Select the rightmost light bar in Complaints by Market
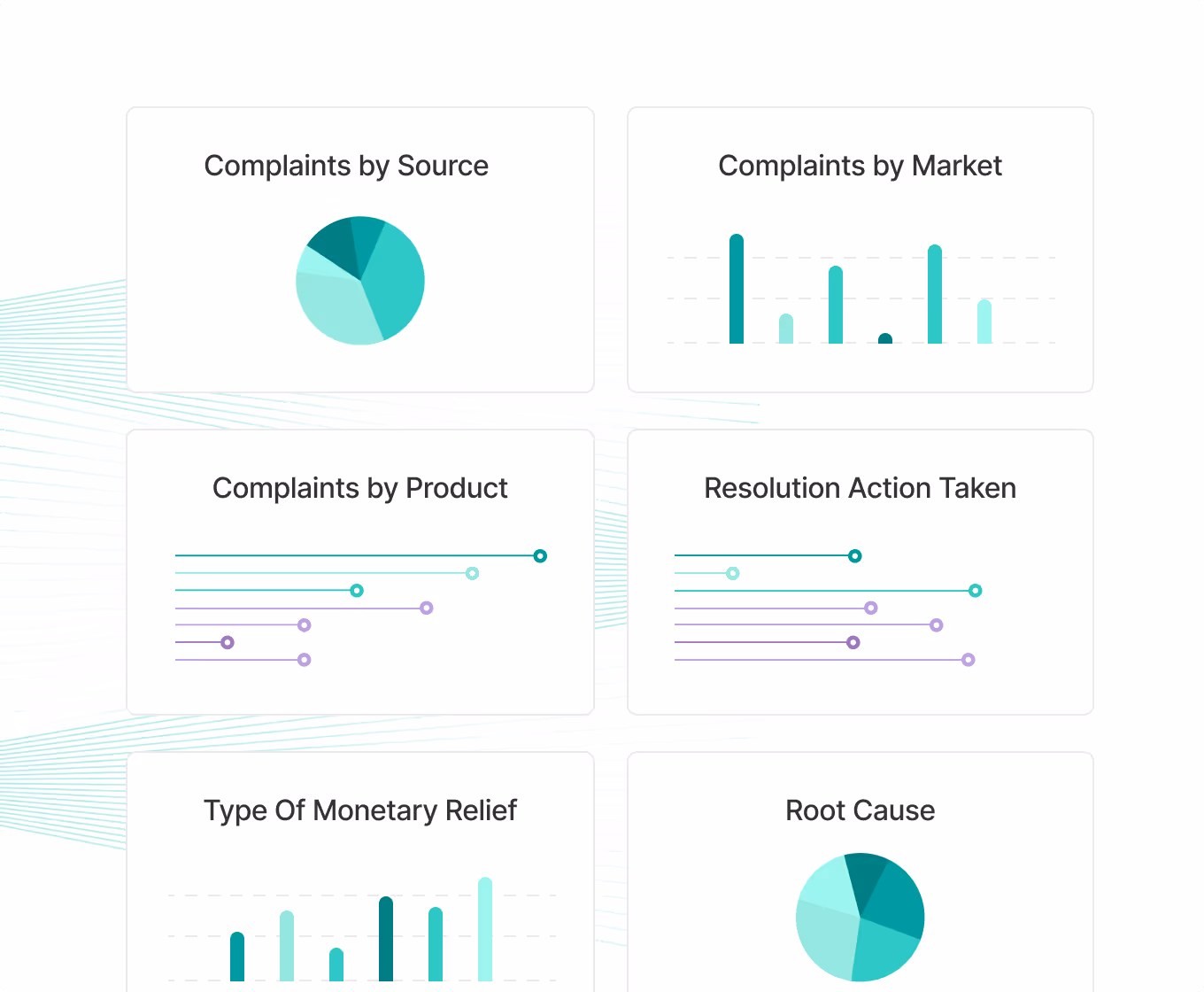This screenshot has width=1204, height=992. tap(984, 322)
